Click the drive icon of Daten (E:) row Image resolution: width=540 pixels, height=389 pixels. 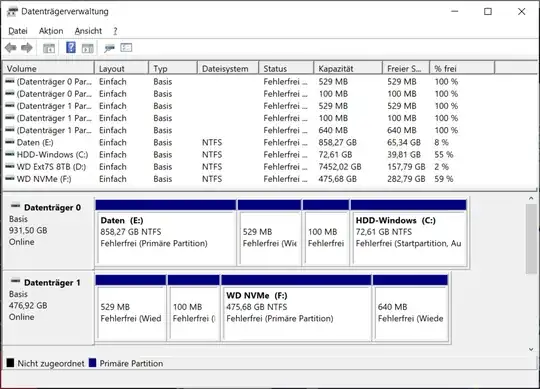10,141
